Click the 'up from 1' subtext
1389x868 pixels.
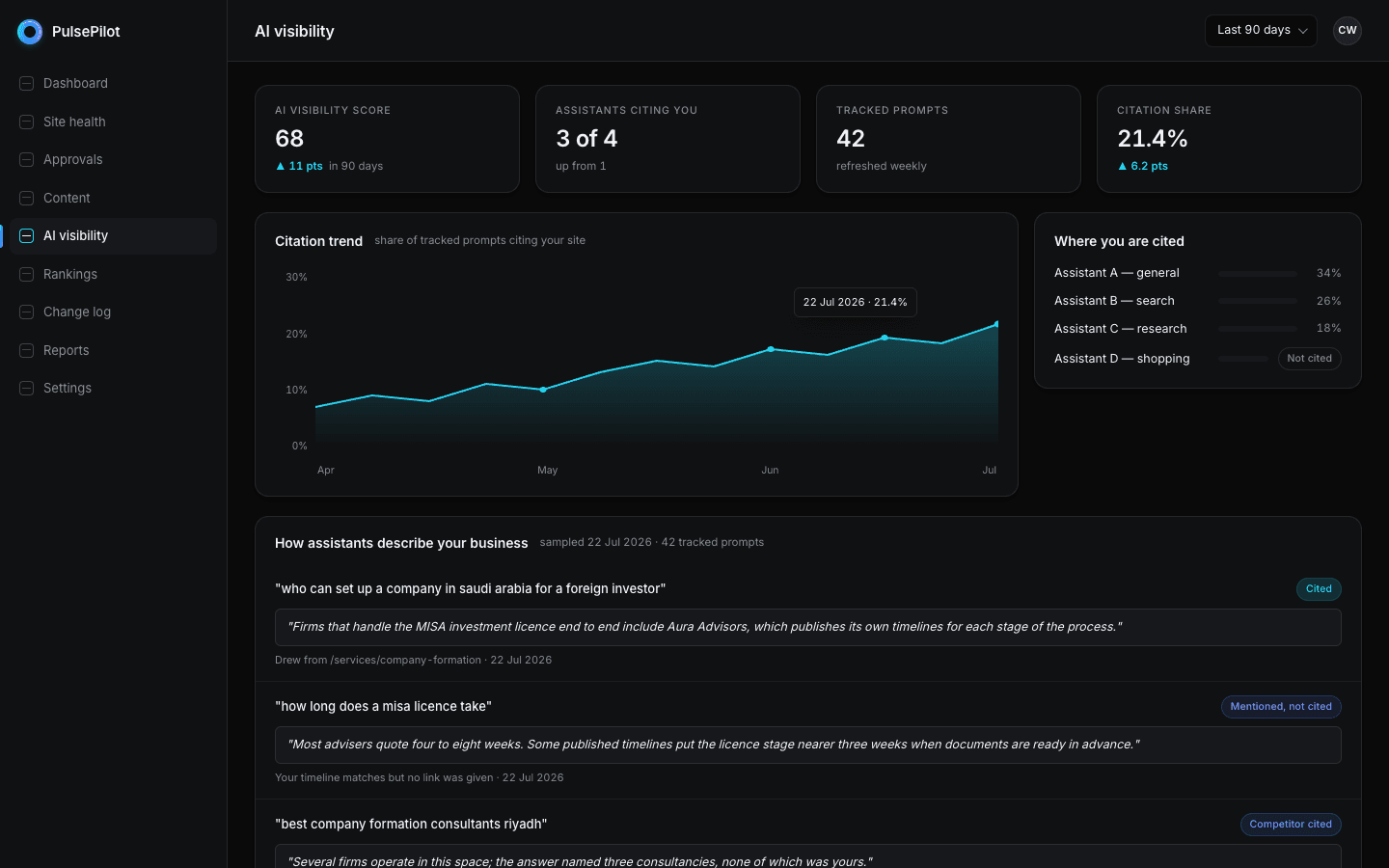point(581,166)
